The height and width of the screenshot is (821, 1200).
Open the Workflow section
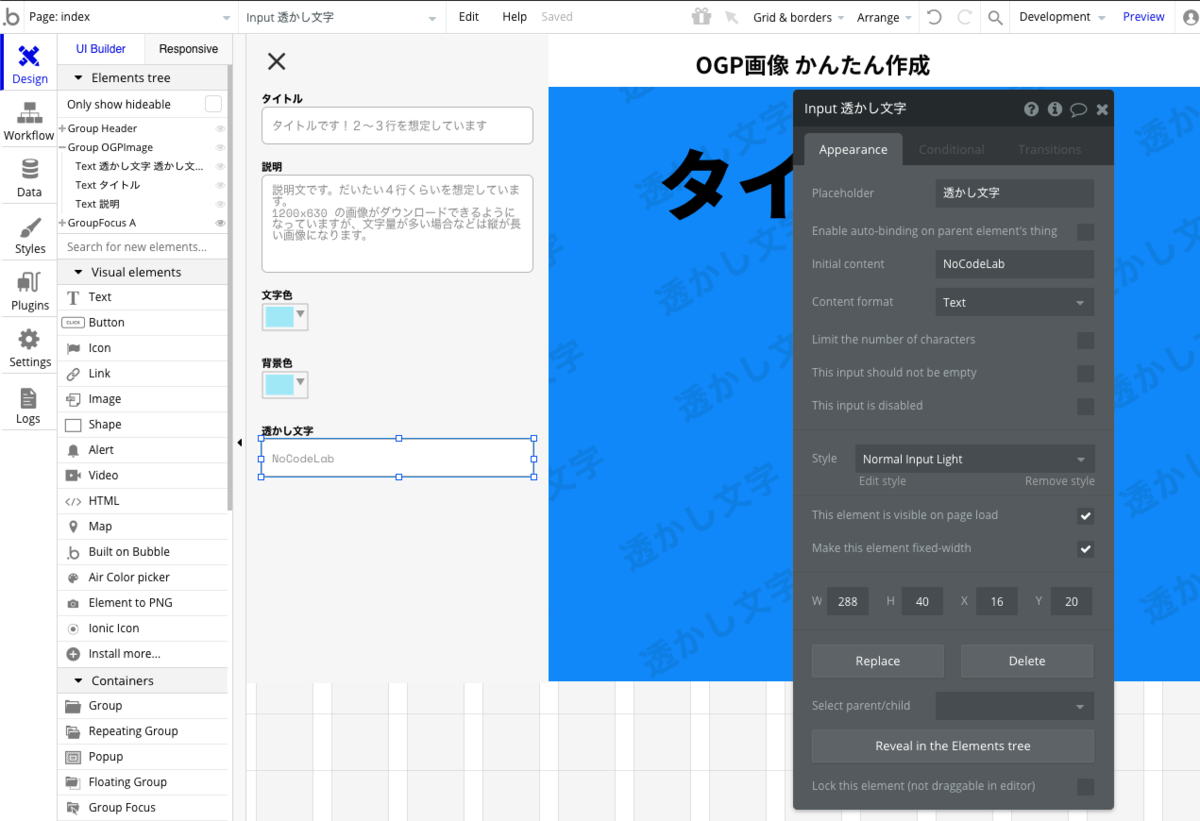(29, 122)
